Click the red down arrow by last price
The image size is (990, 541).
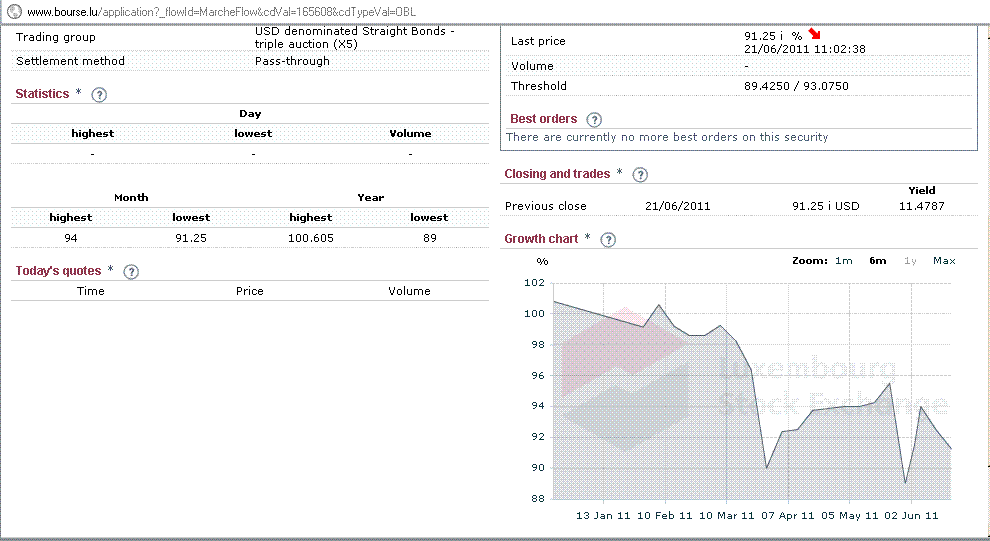click(814, 35)
